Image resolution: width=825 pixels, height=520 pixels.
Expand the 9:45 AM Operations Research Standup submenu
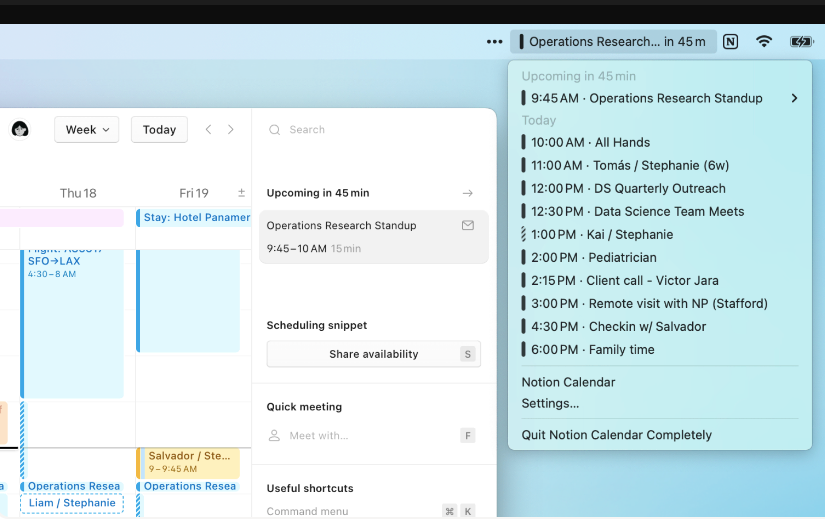point(794,98)
